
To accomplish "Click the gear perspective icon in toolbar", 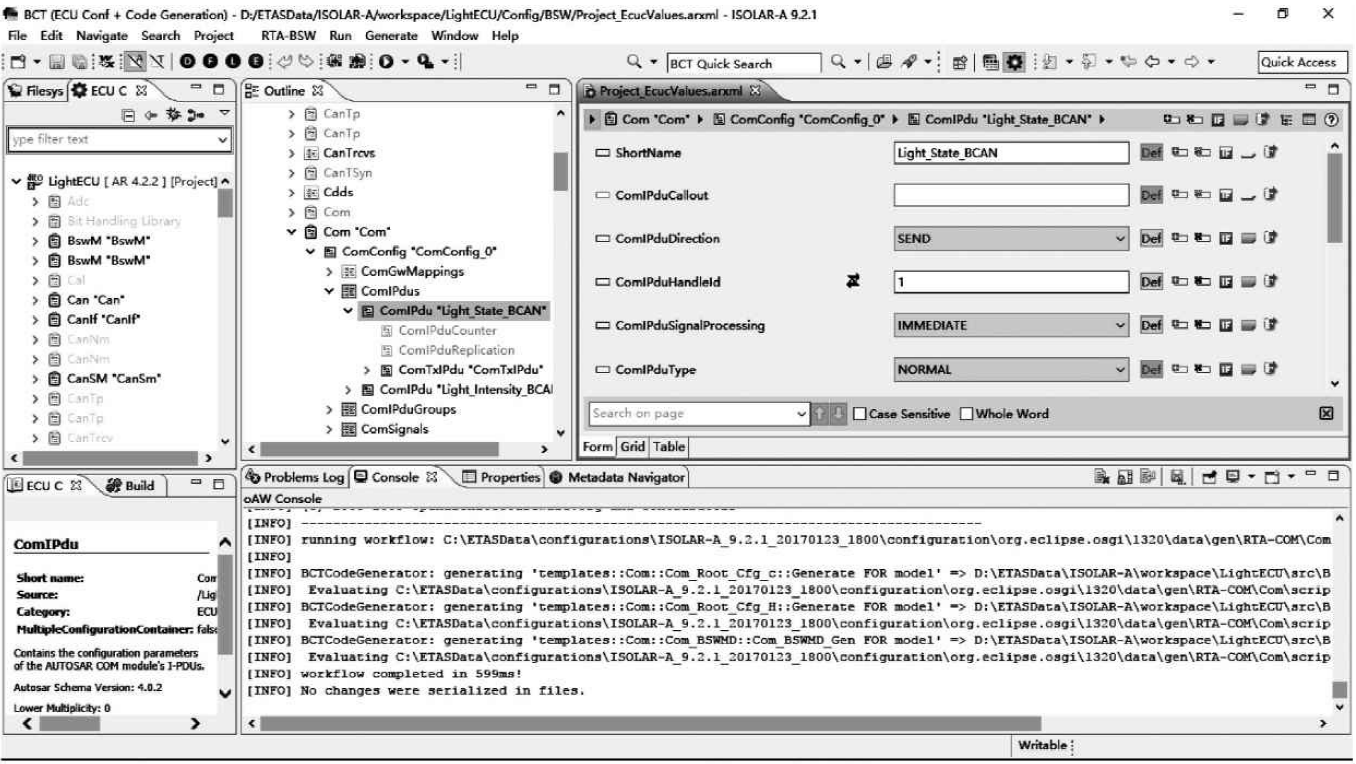I will click(1013, 62).
